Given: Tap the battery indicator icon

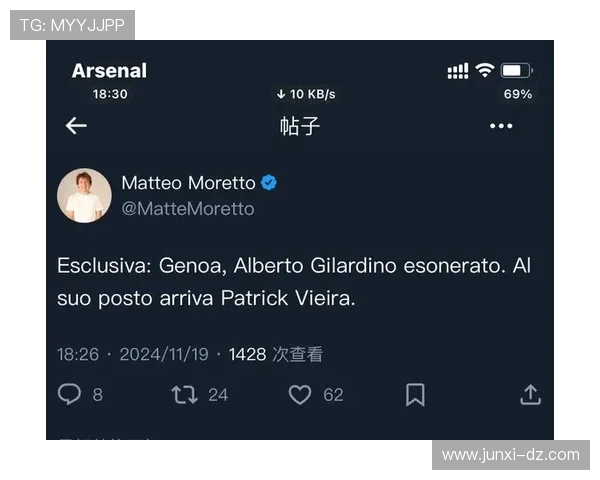Looking at the screenshot, I should (516, 70).
